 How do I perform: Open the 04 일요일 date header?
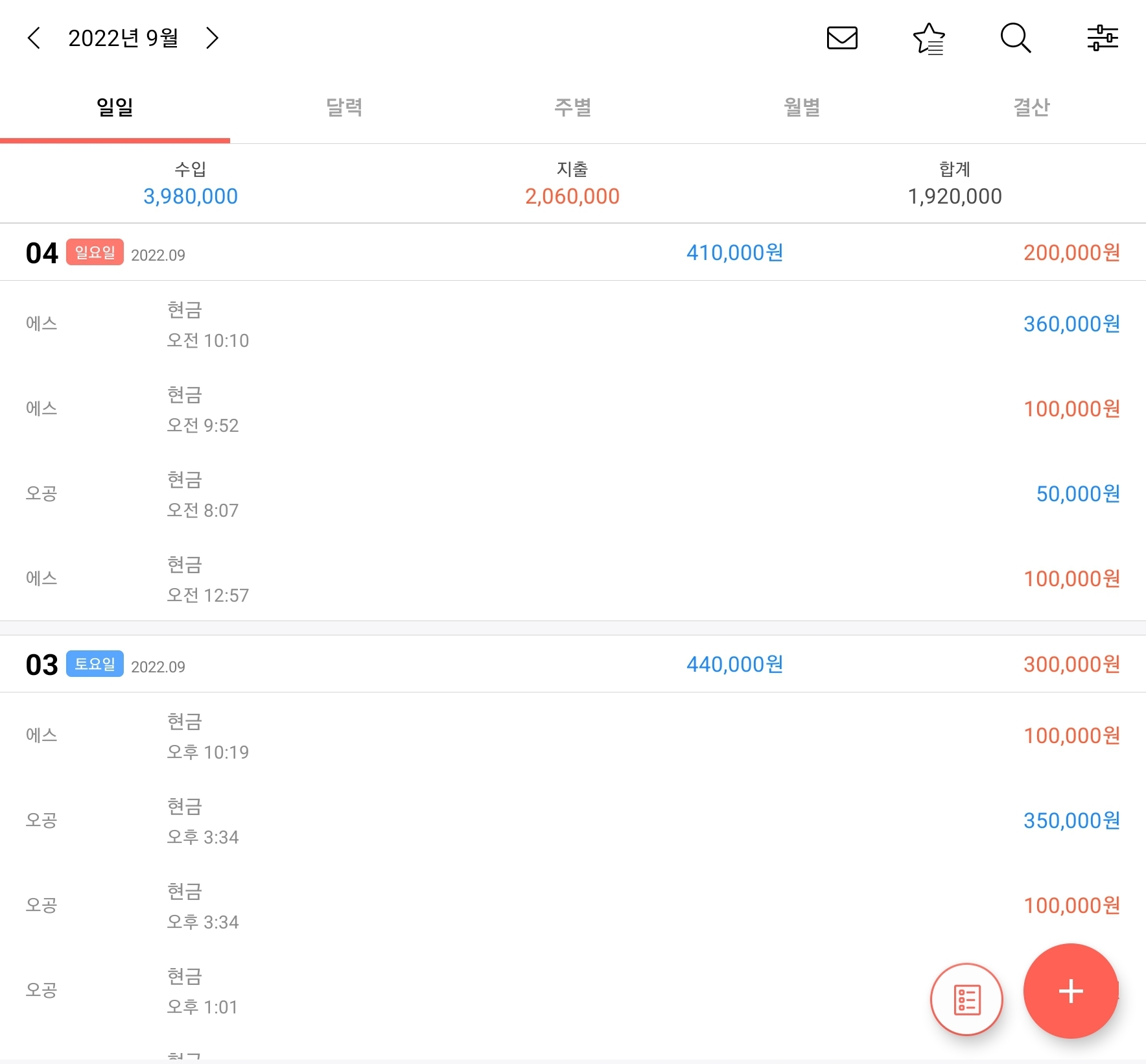pyautogui.click(x=573, y=252)
